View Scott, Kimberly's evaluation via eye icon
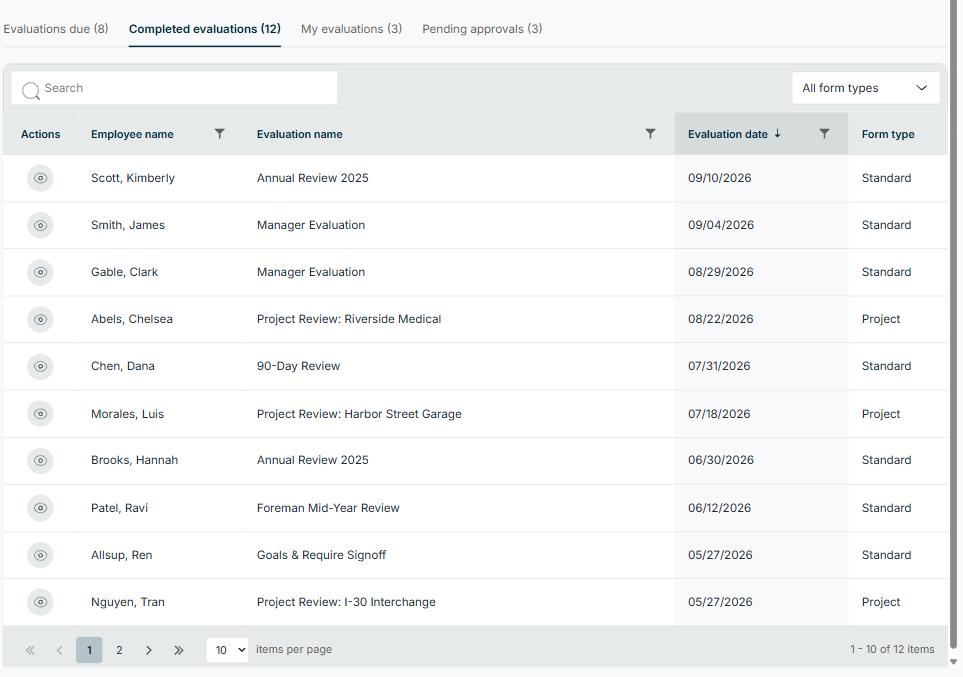 40,178
